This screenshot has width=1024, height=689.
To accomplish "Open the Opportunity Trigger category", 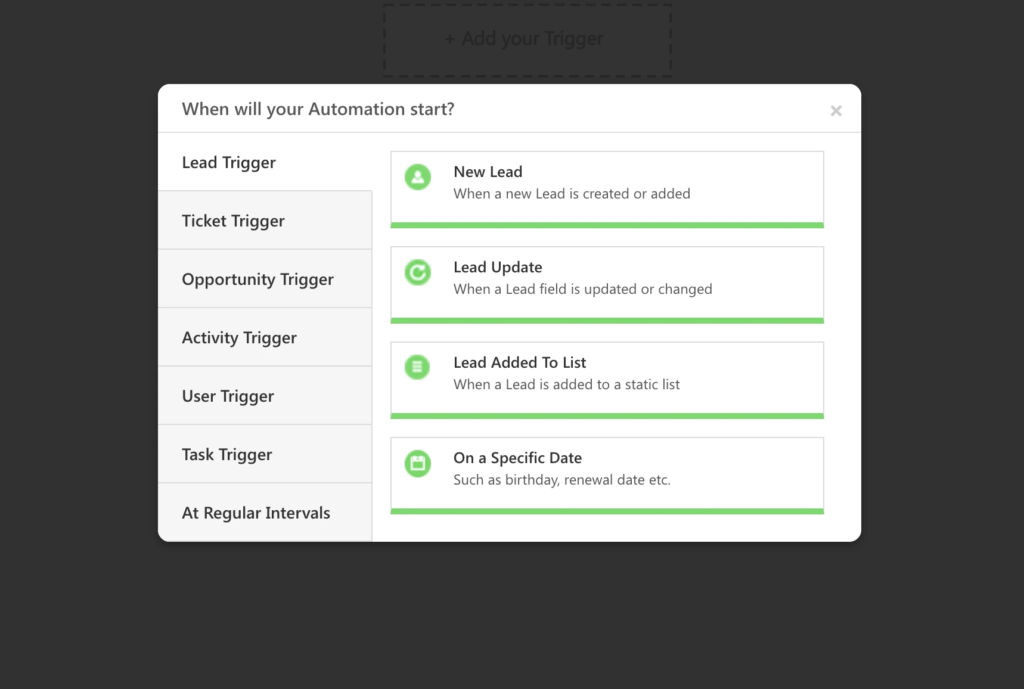I will pos(257,279).
